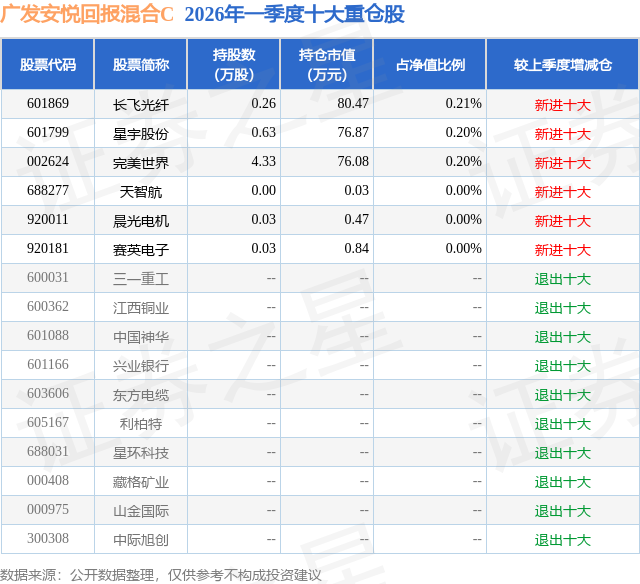Select stock code 000975
The image size is (640, 584).
[48, 509]
